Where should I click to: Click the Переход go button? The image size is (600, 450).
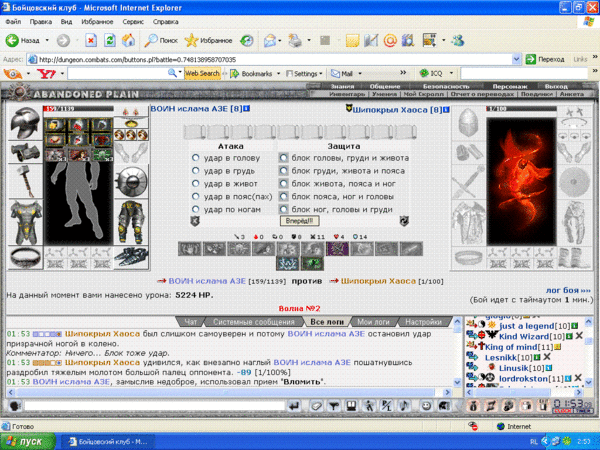click(x=545, y=59)
